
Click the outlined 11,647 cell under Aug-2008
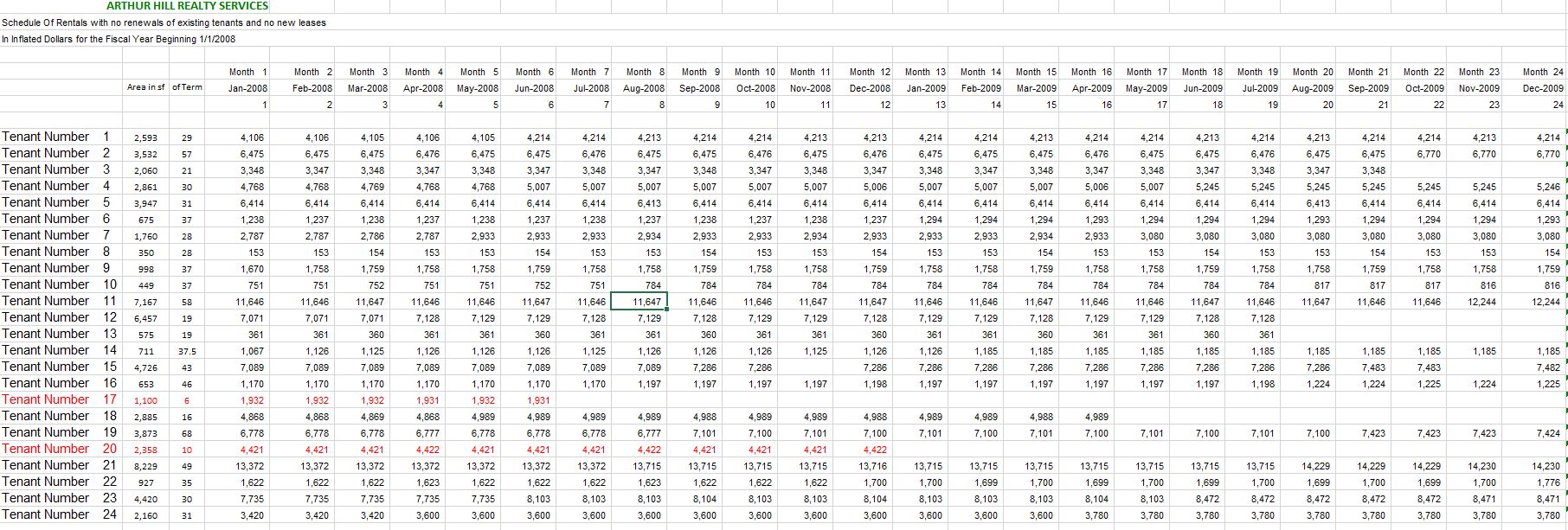(639, 301)
